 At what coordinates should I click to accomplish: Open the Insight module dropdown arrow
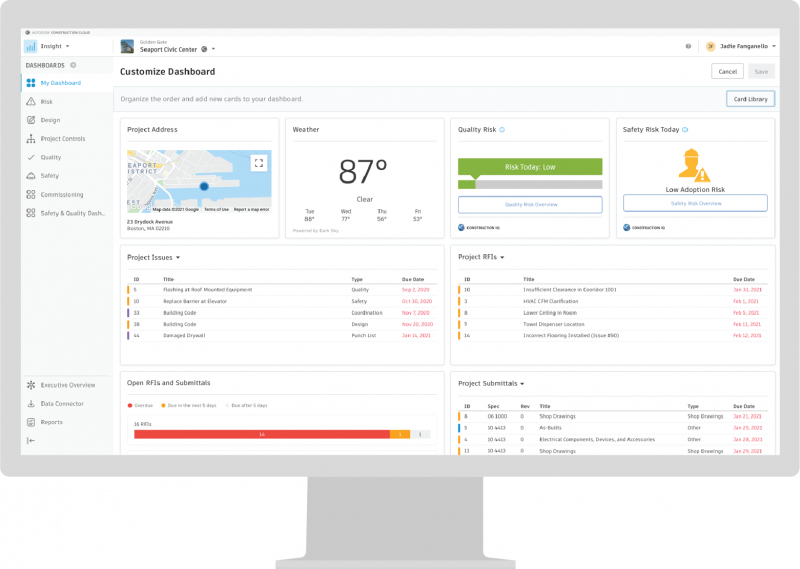(67, 46)
